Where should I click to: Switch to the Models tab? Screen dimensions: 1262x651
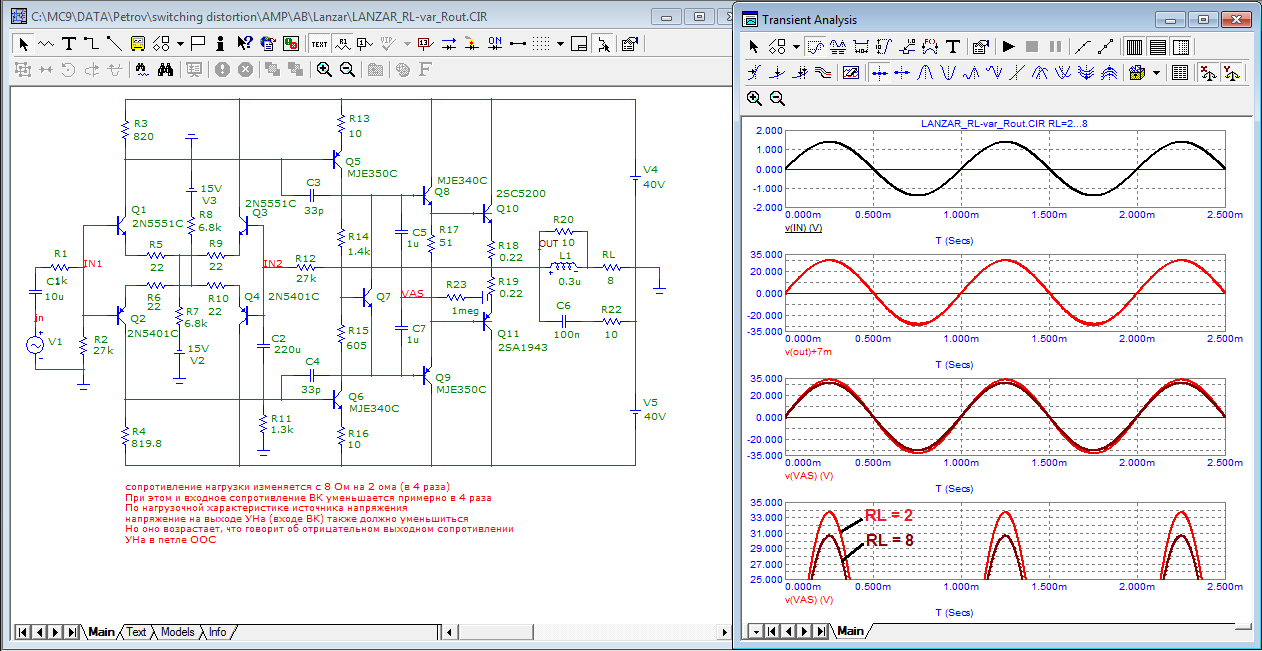point(177,632)
